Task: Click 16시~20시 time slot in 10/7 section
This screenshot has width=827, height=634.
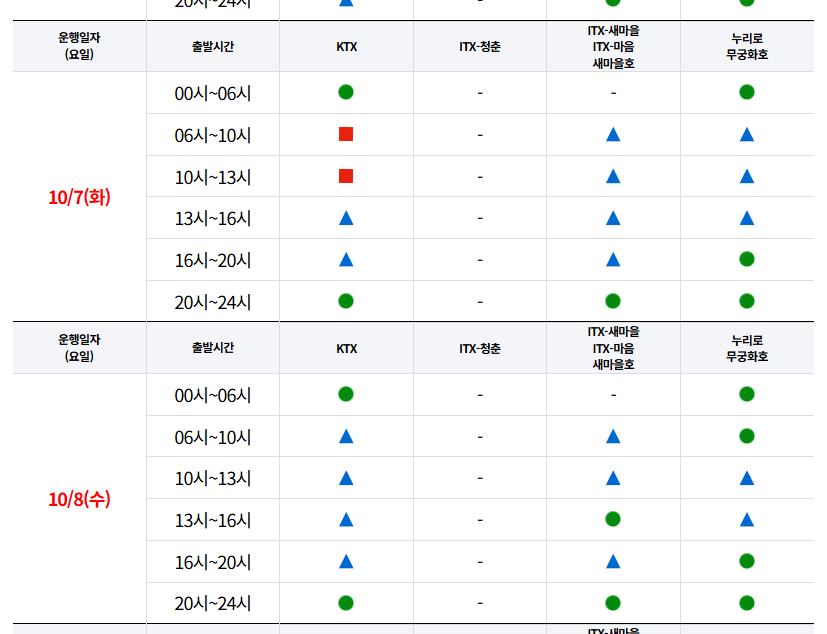Action: click(213, 261)
